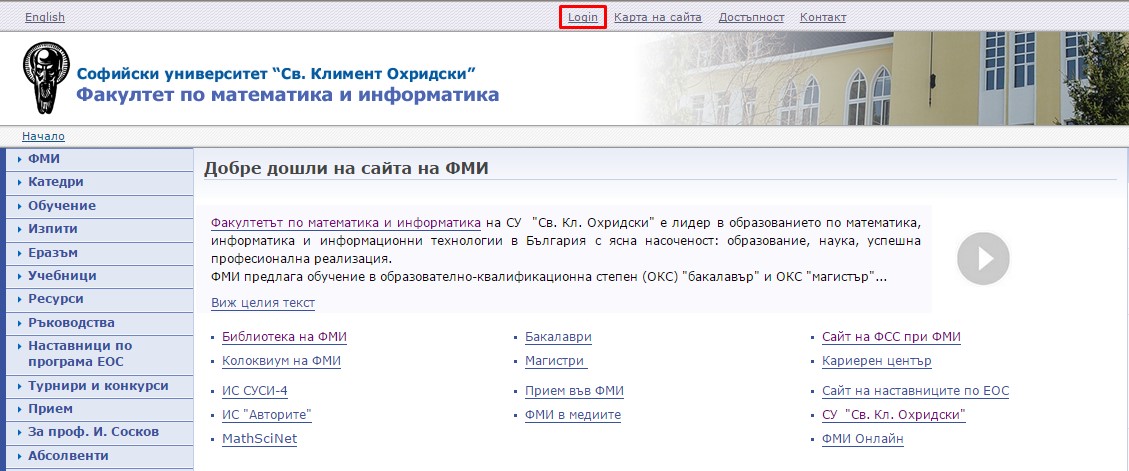This screenshot has width=1129, height=471.
Task: Click the Факултет по математика header title
Action: point(288,94)
